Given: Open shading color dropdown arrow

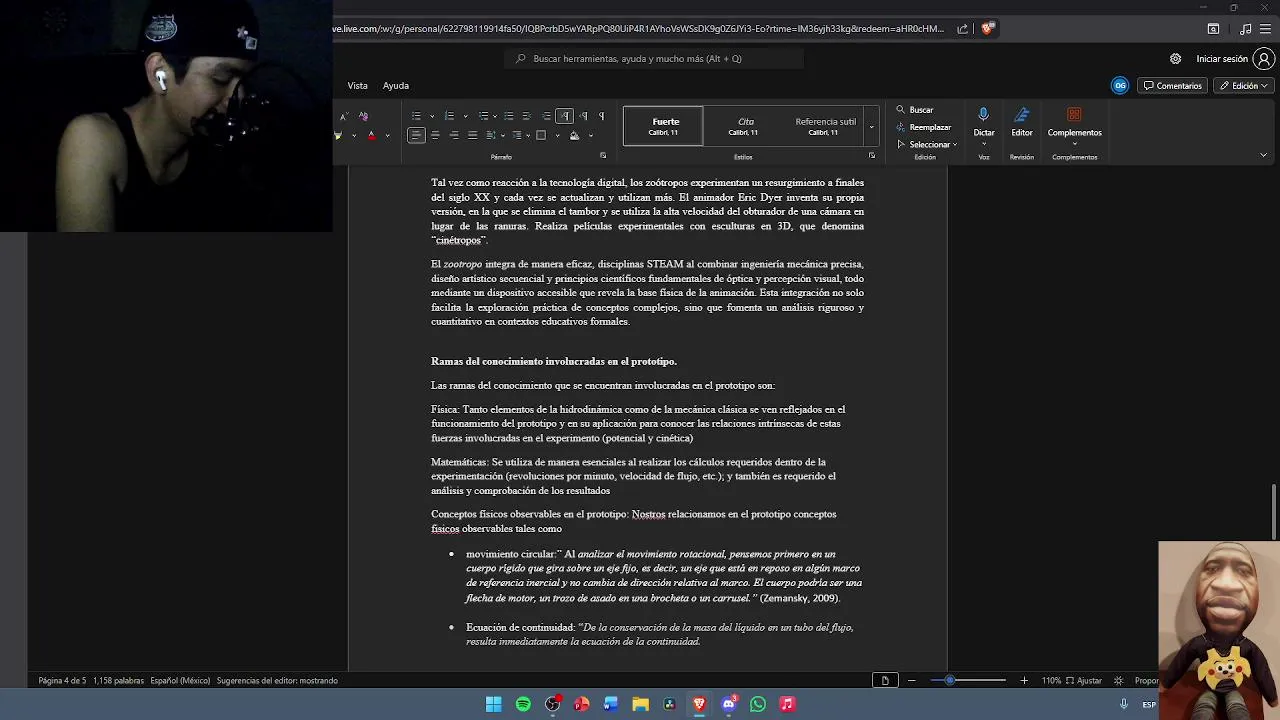Looking at the screenshot, I should [590, 135].
